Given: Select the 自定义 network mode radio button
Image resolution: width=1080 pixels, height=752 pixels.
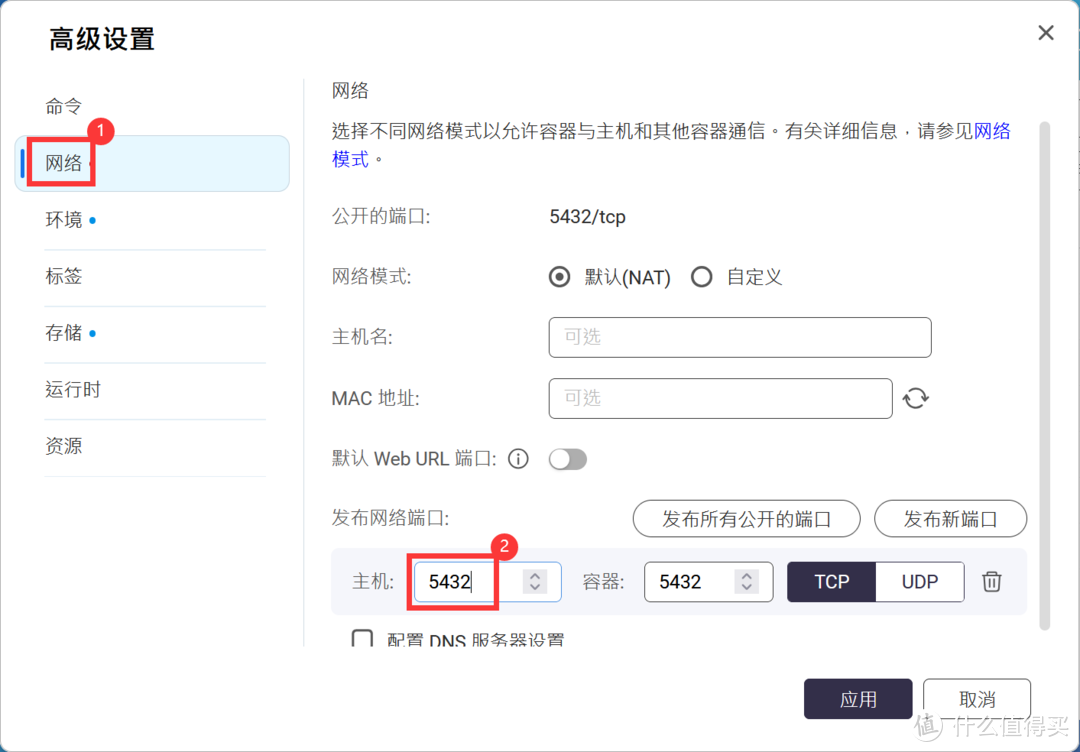Looking at the screenshot, I should [x=701, y=277].
